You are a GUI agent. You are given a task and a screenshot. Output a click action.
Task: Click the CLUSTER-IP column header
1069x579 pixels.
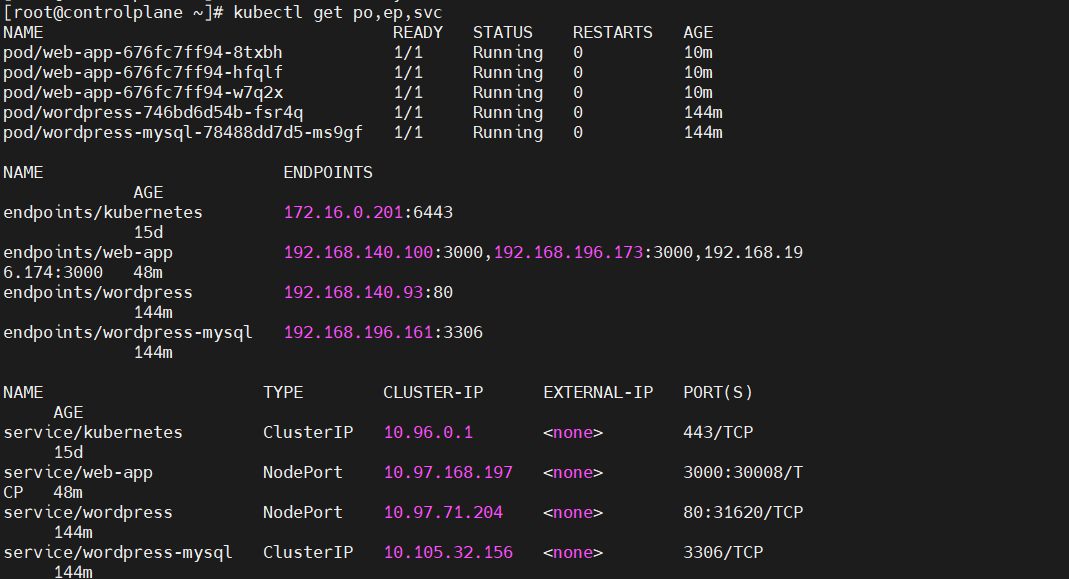point(433,393)
